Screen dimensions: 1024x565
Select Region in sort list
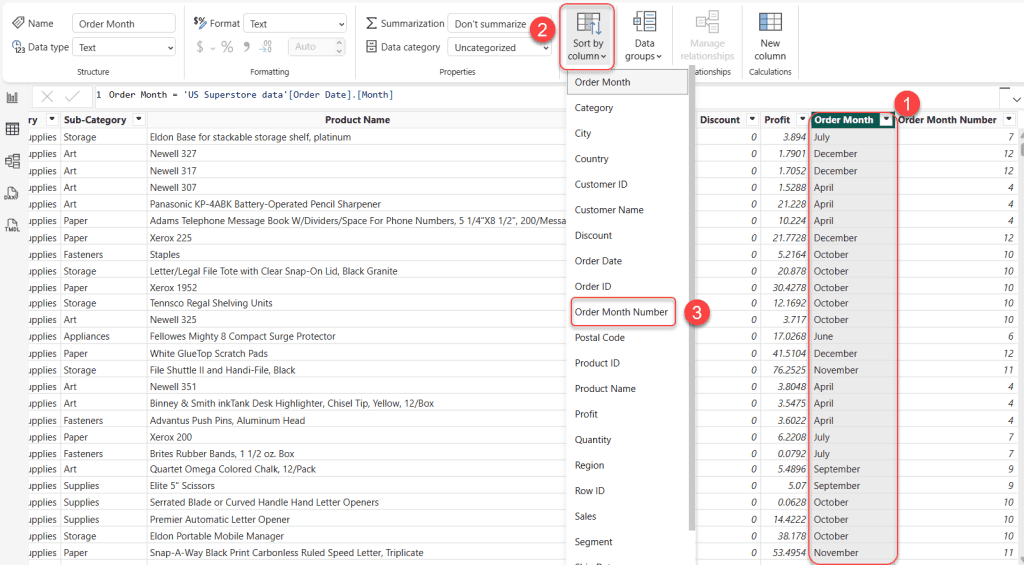(x=627, y=465)
